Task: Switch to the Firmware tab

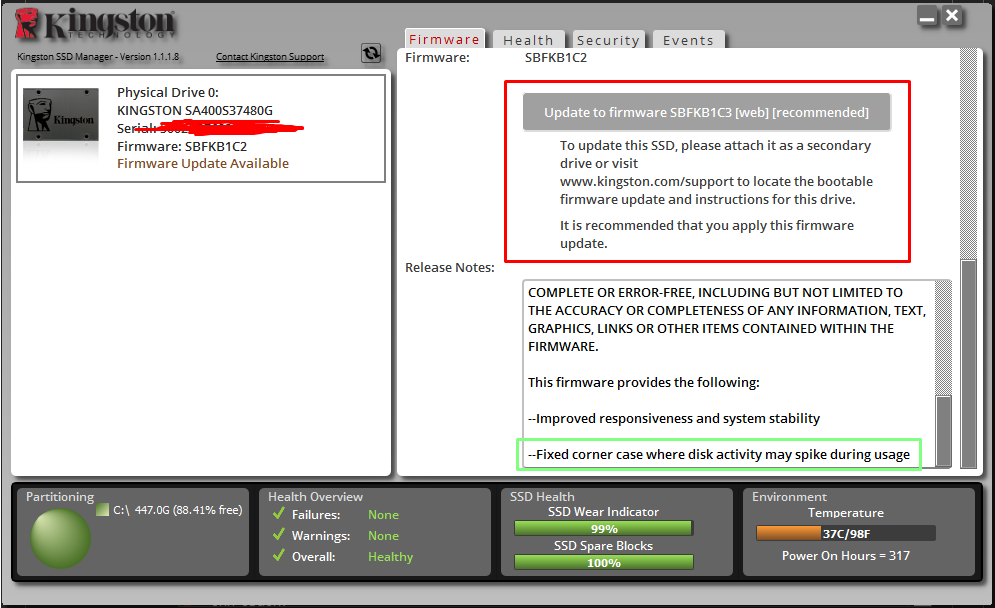Action: 444,39
